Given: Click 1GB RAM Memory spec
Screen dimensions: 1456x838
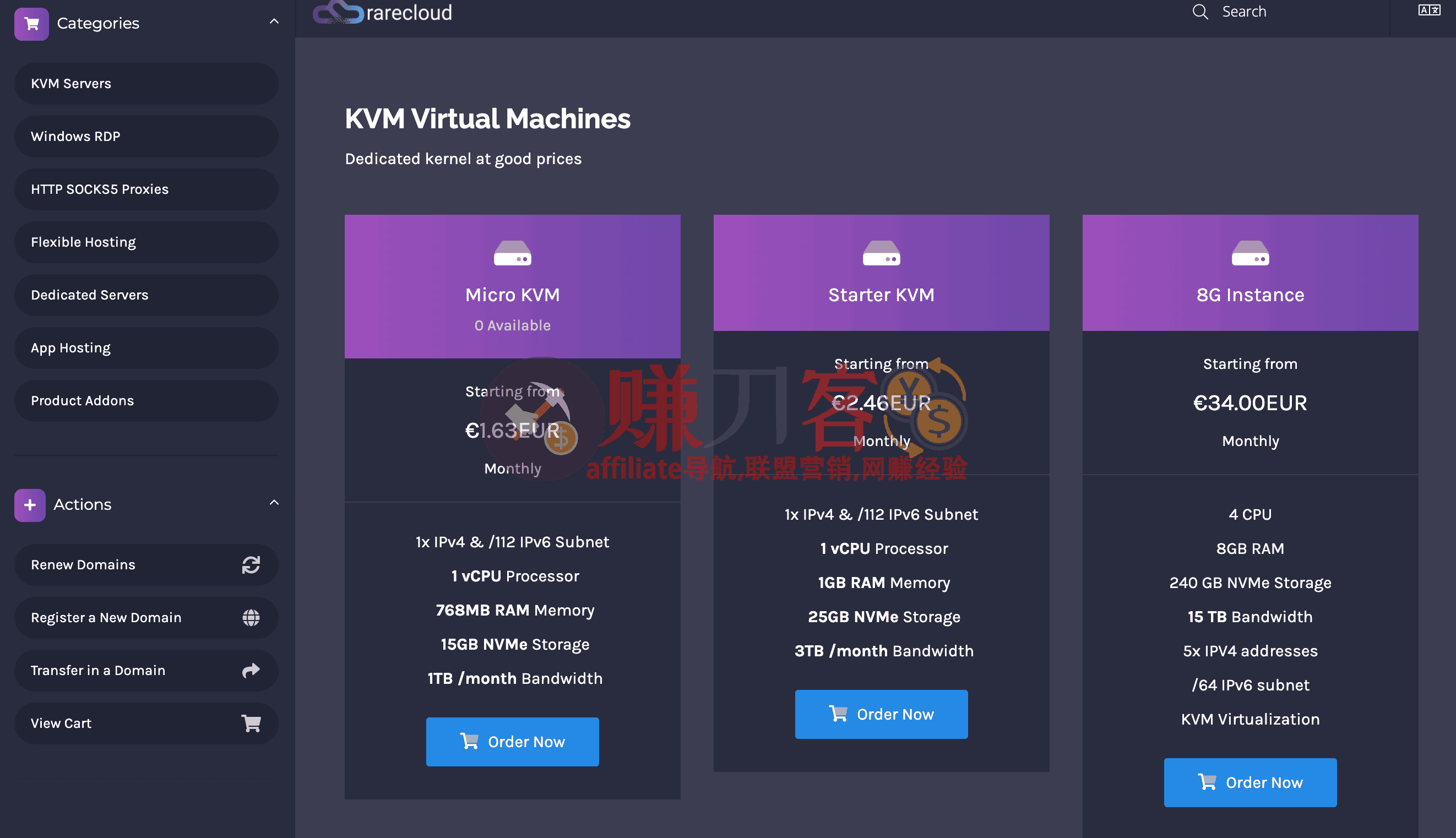Looking at the screenshot, I should tap(884, 583).
